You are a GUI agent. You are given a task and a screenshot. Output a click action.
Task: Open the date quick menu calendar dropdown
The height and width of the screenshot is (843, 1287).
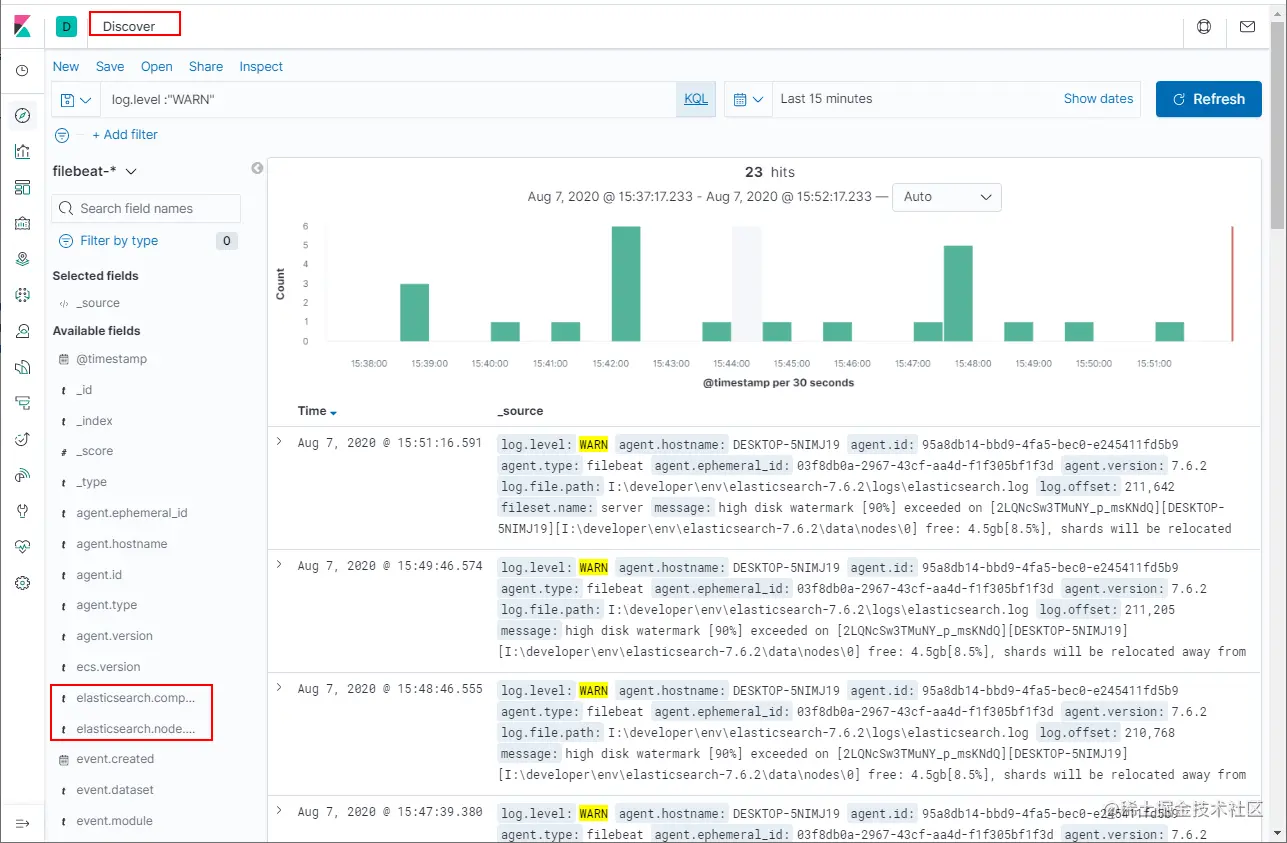pos(748,100)
